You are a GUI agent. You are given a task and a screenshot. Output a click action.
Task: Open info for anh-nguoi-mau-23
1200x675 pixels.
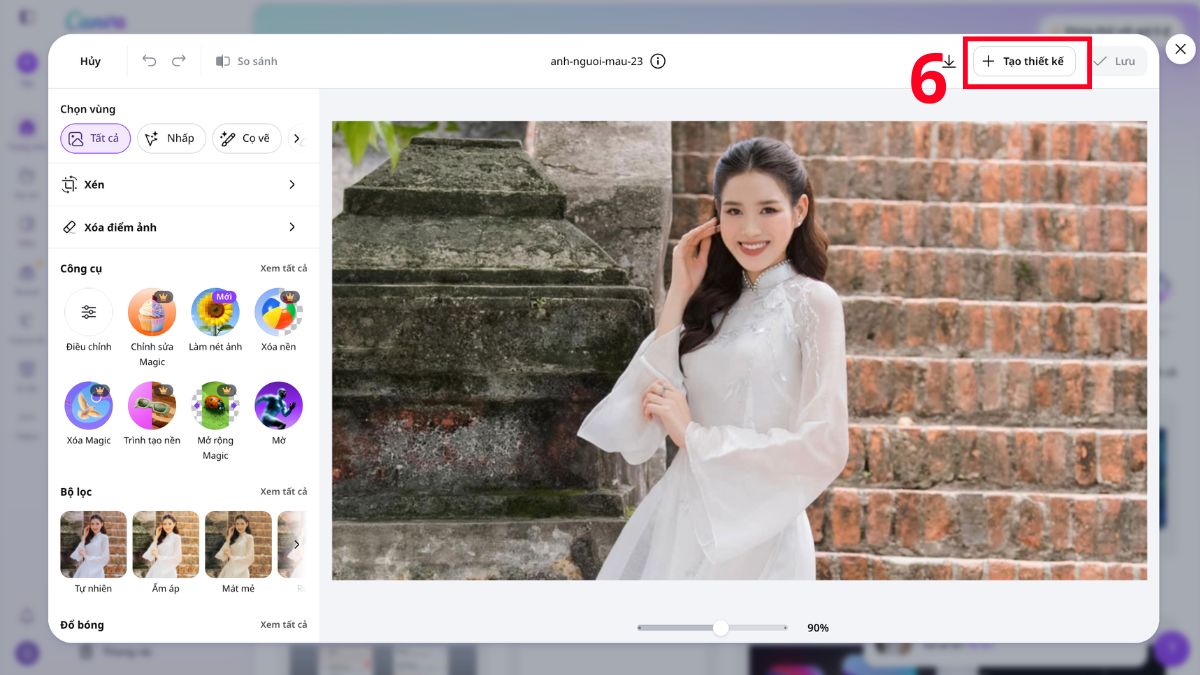[x=658, y=61]
